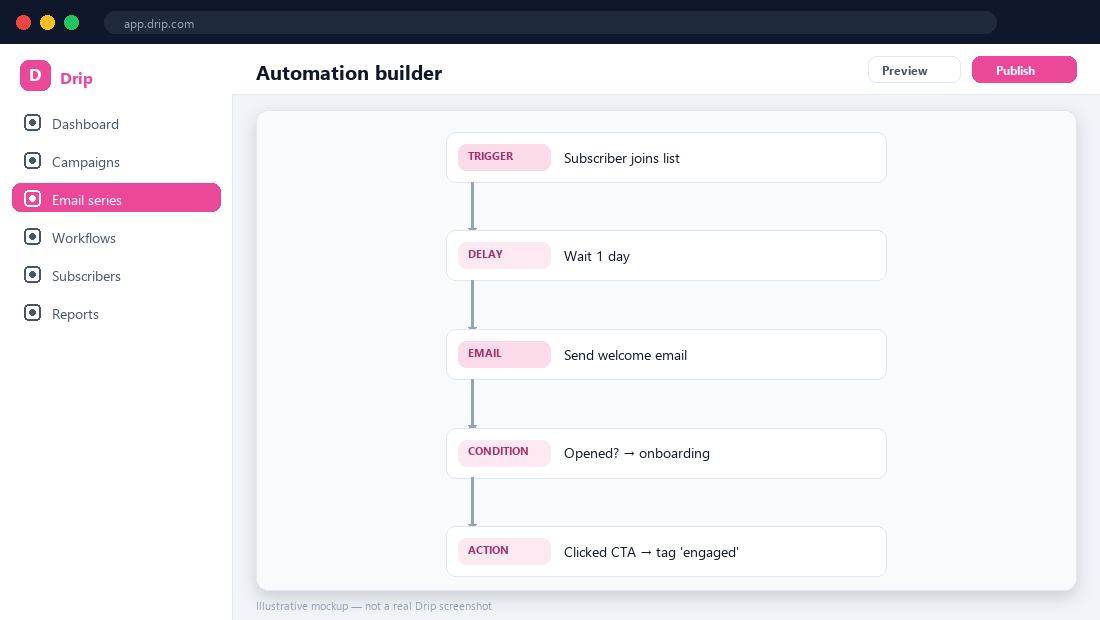Screen dimensions: 1100x620
Task: Open 'Opened? → onboarding' step
Action: pos(666,454)
